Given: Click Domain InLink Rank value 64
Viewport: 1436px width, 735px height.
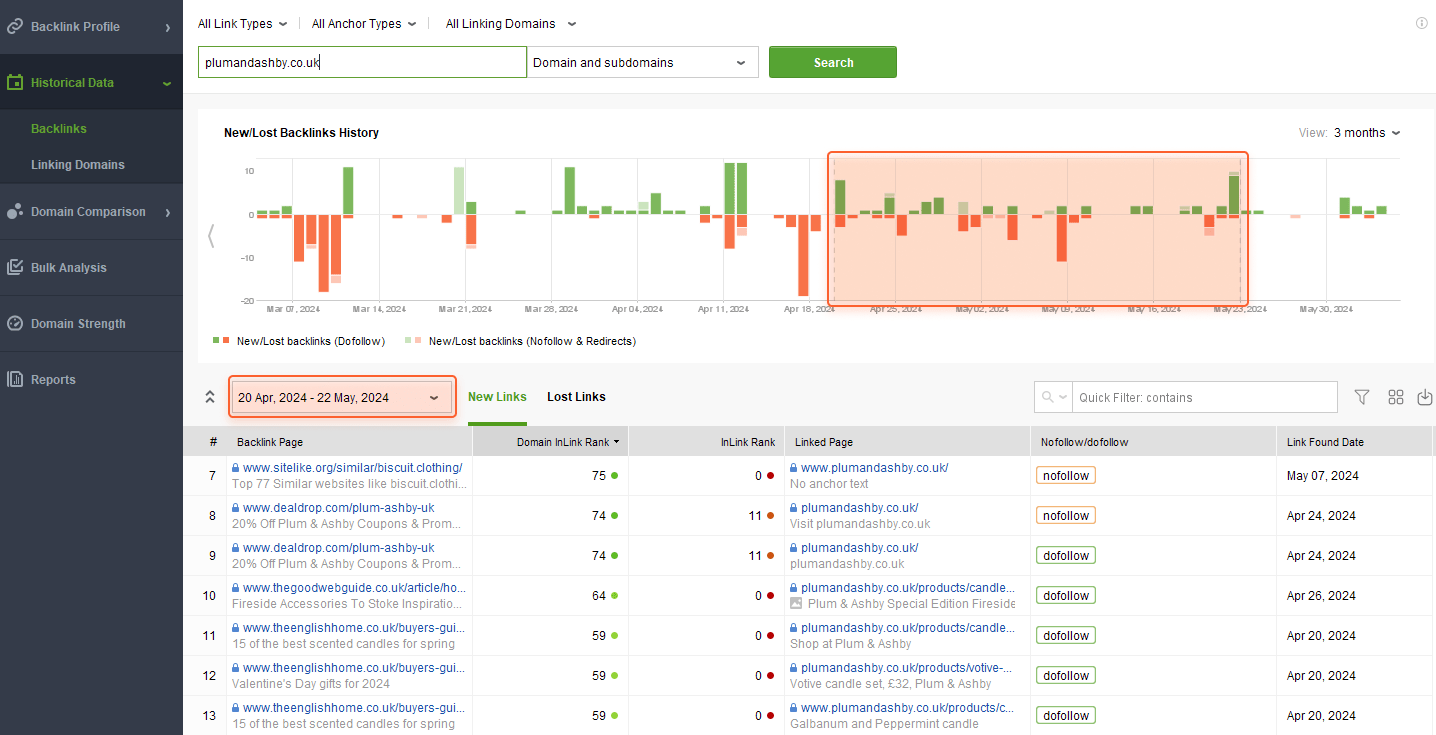Looking at the screenshot, I should click(x=599, y=596).
